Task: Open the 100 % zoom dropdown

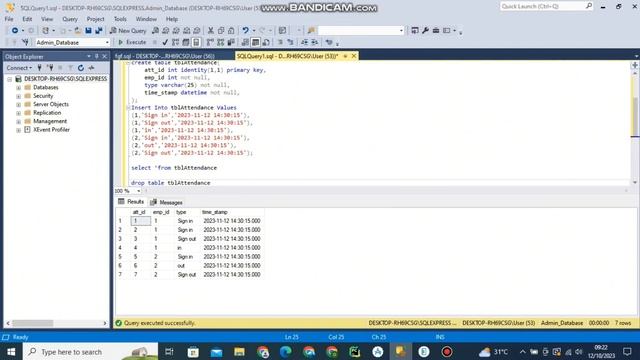Action: [139, 191]
